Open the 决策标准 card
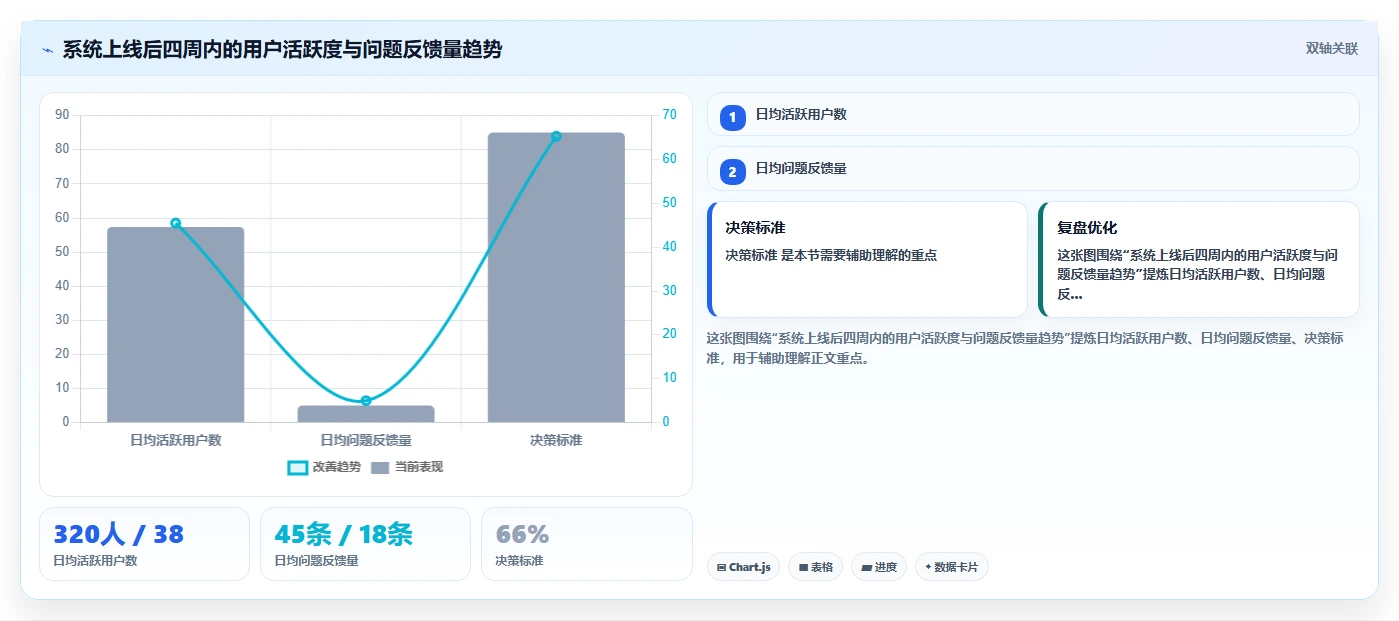Screen dimensions: 1399x621 pos(867,259)
